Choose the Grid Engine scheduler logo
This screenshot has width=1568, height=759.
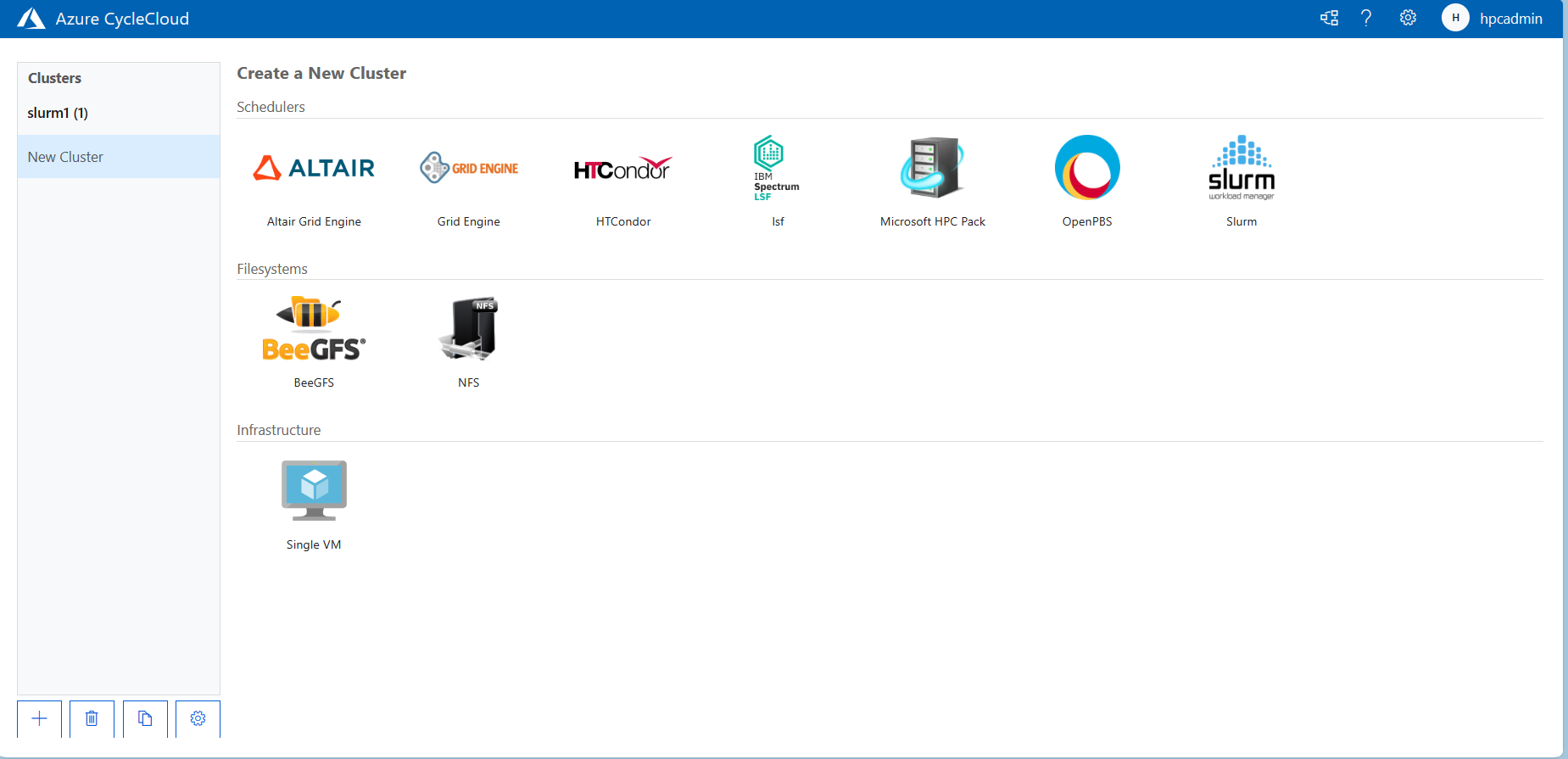click(x=469, y=168)
